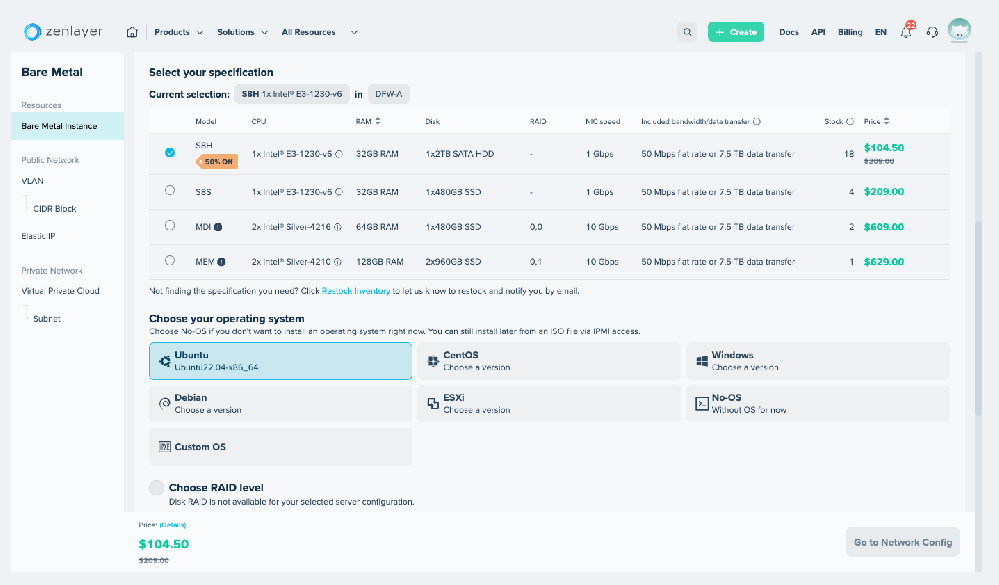This screenshot has width=999, height=585.
Task: Click the green Create button
Action: (x=736, y=32)
